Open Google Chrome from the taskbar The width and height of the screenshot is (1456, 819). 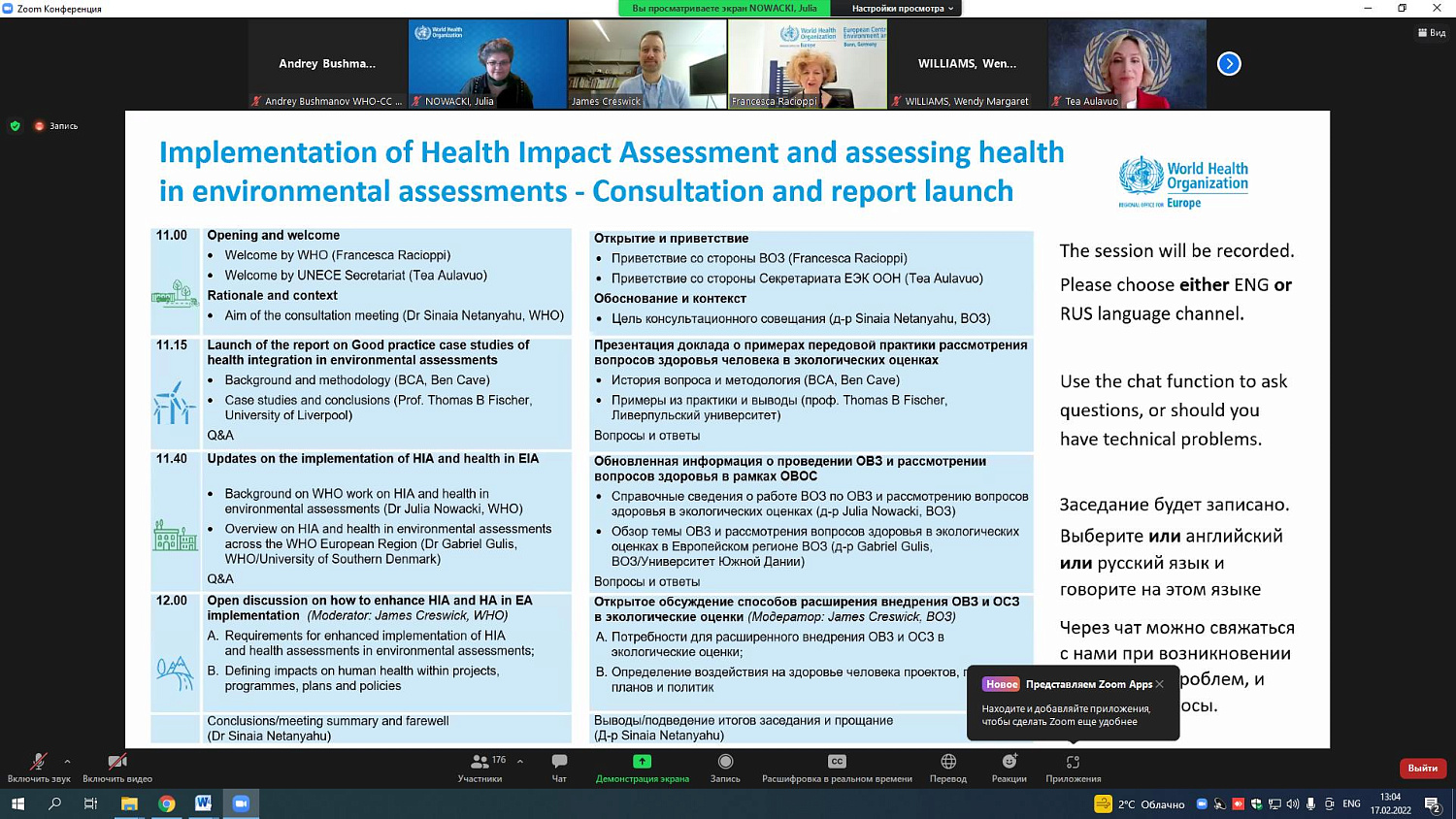click(x=166, y=803)
